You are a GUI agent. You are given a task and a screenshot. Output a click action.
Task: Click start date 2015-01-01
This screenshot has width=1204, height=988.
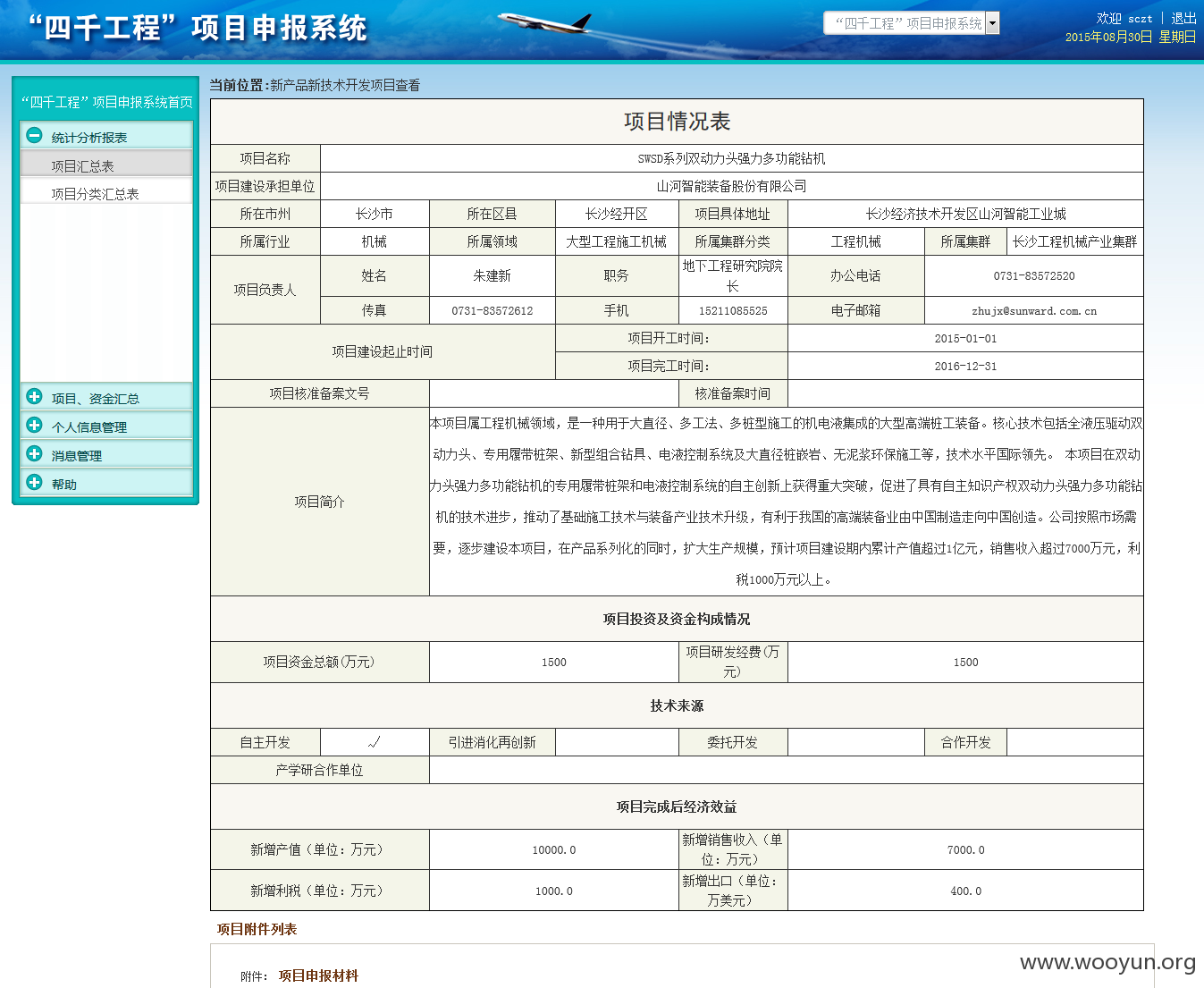(x=965, y=338)
